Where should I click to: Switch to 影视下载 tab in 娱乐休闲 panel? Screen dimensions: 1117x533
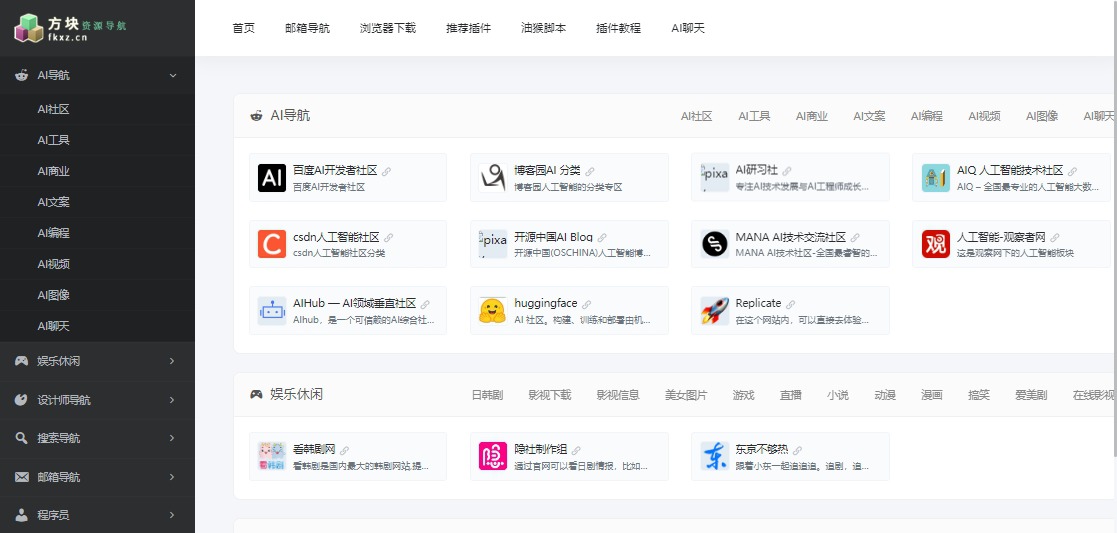coord(550,395)
